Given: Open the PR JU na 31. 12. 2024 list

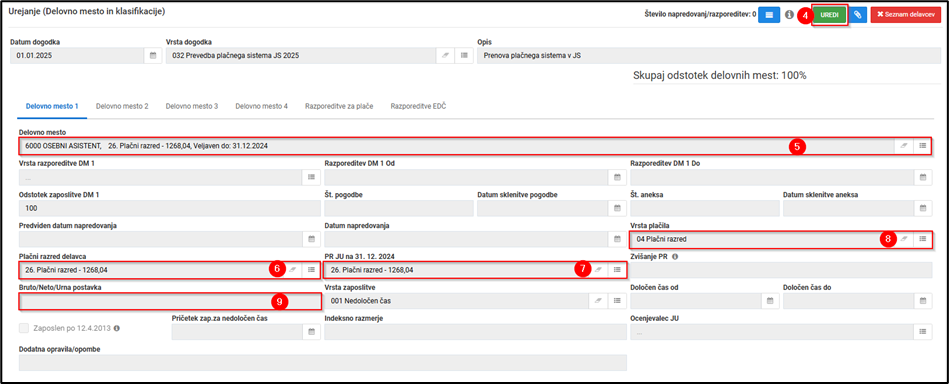Looking at the screenshot, I should [x=617, y=270].
